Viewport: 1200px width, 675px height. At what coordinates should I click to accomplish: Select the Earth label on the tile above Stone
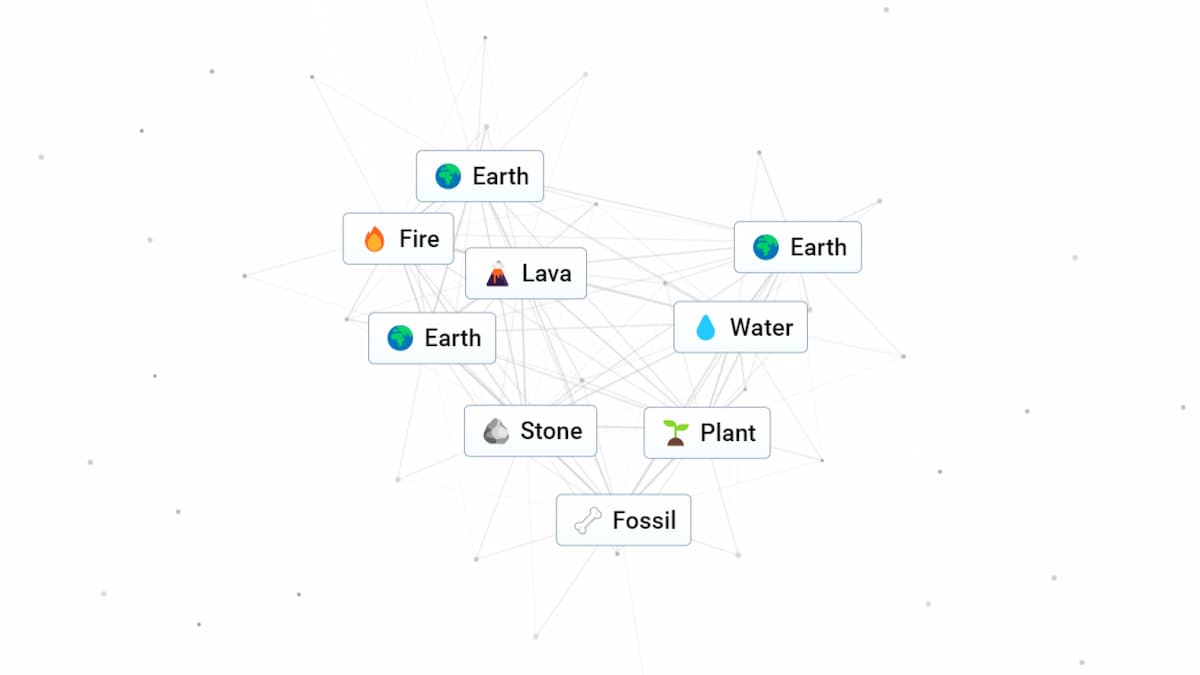click(x=452, y=338)
